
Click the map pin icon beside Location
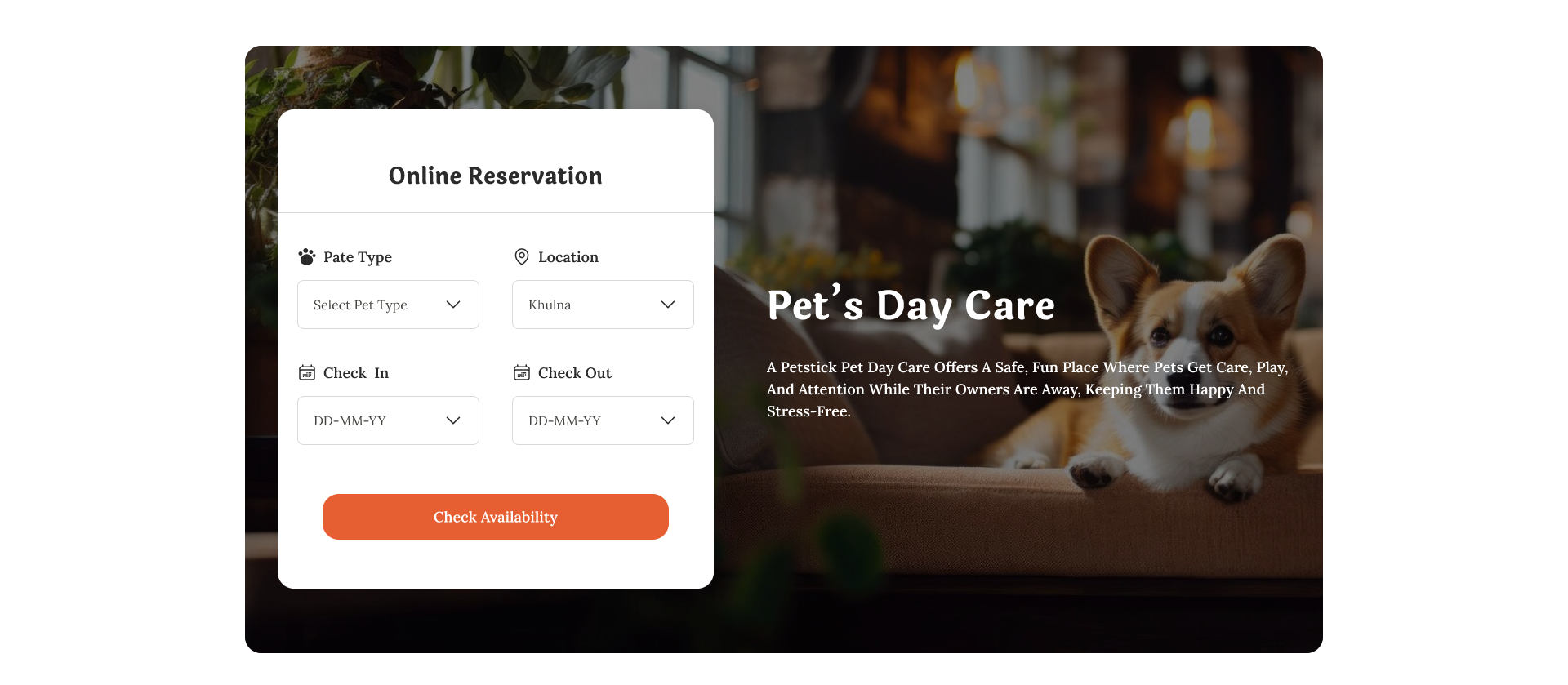522,256
